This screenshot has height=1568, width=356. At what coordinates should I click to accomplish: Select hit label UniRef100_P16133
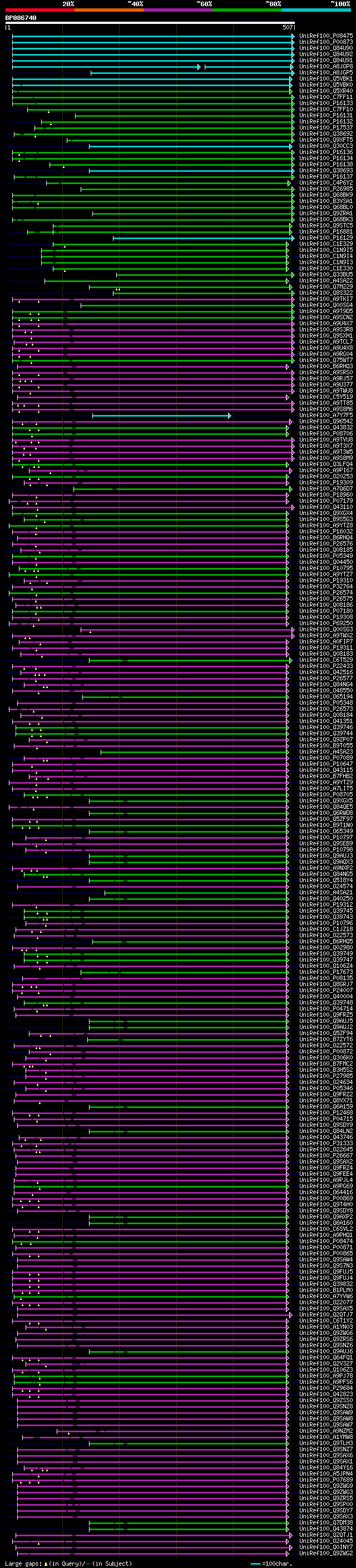click(x=326, y=103)
